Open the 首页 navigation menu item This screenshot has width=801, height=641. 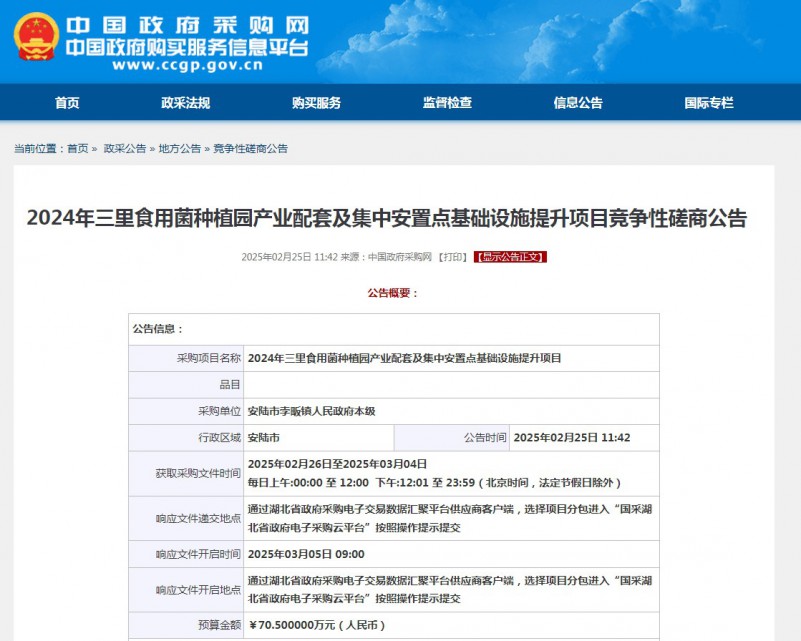(x=67, y=103)
